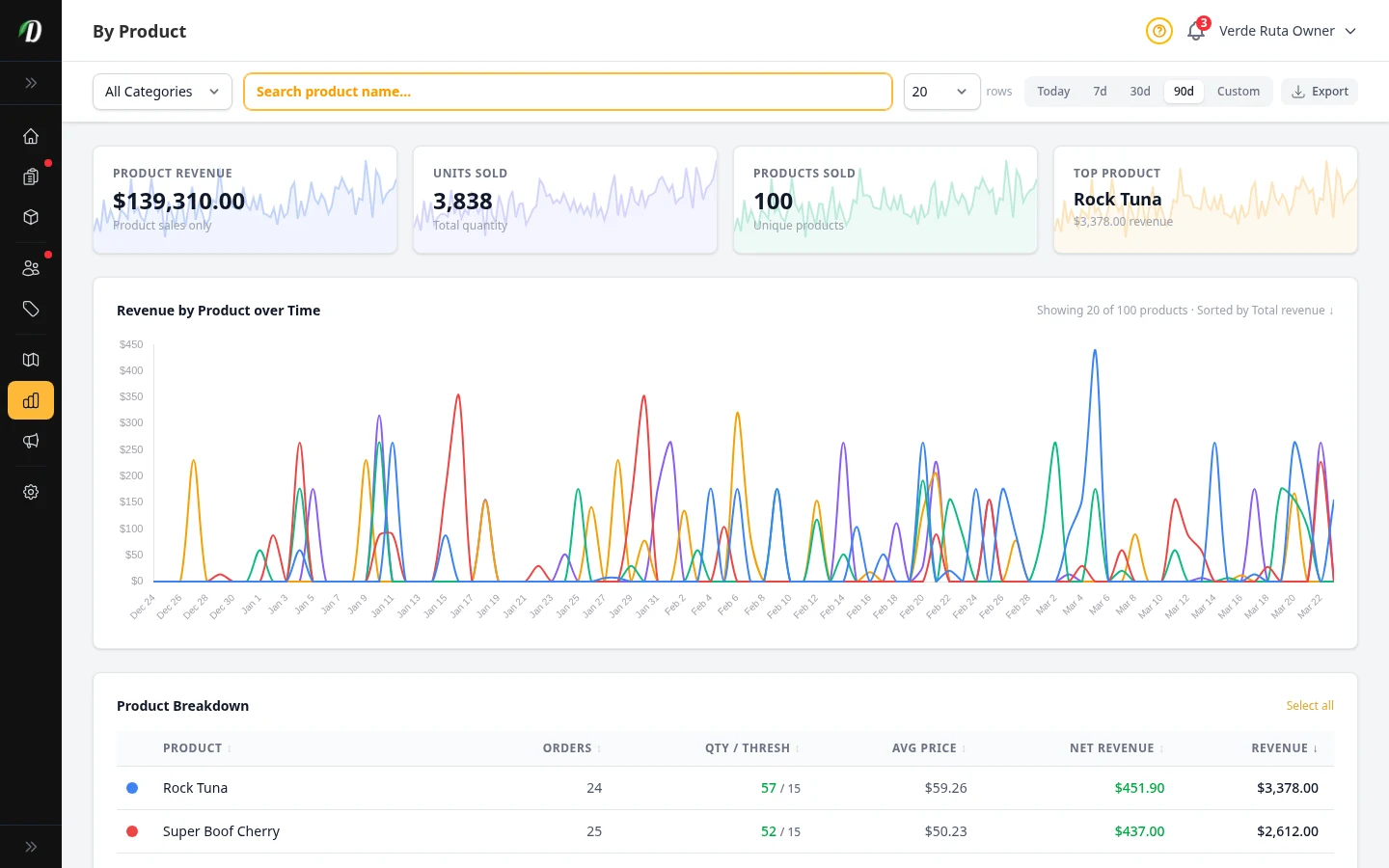This screenshot has height=868, width=1389.
Task: Open the Orders clipboard icon with notification dot
Action: point(31,177)
